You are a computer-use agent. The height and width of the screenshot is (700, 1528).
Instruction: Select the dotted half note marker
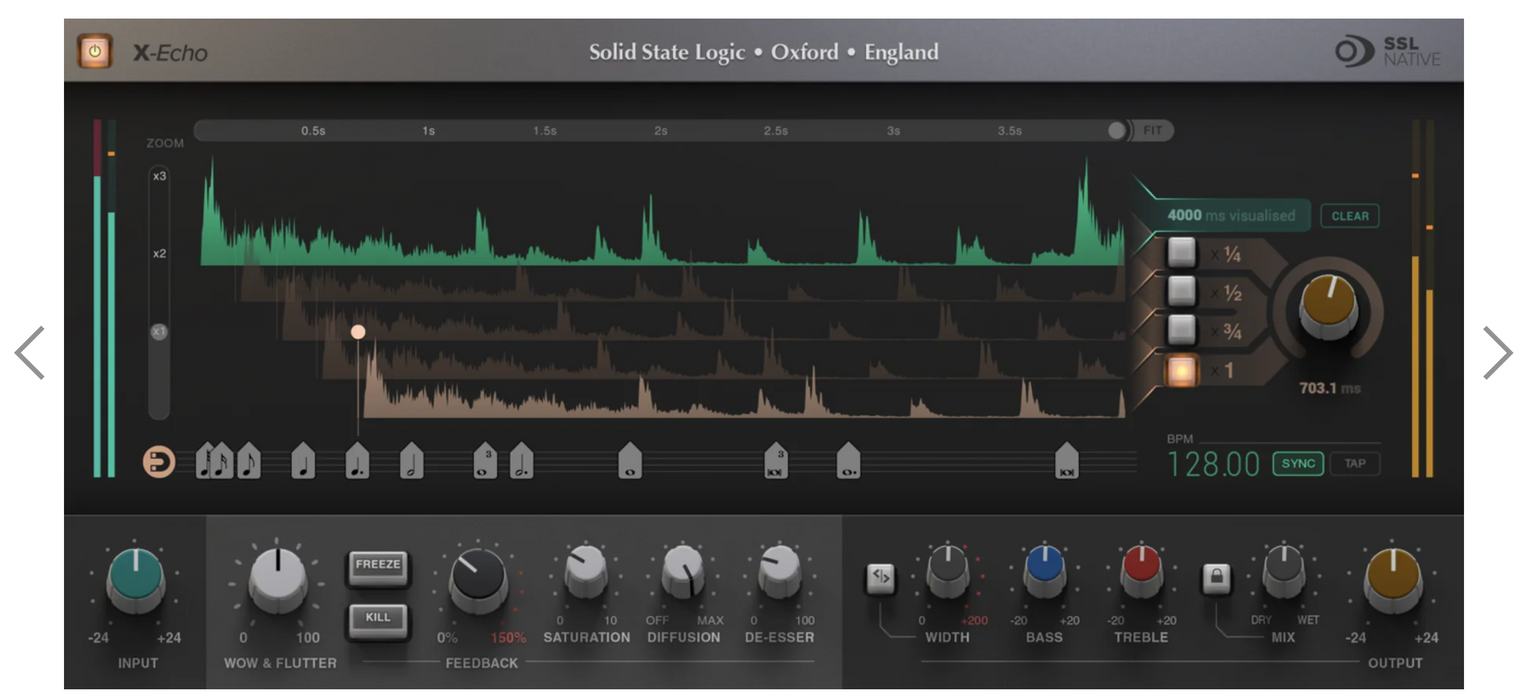[x=521, y=463]
